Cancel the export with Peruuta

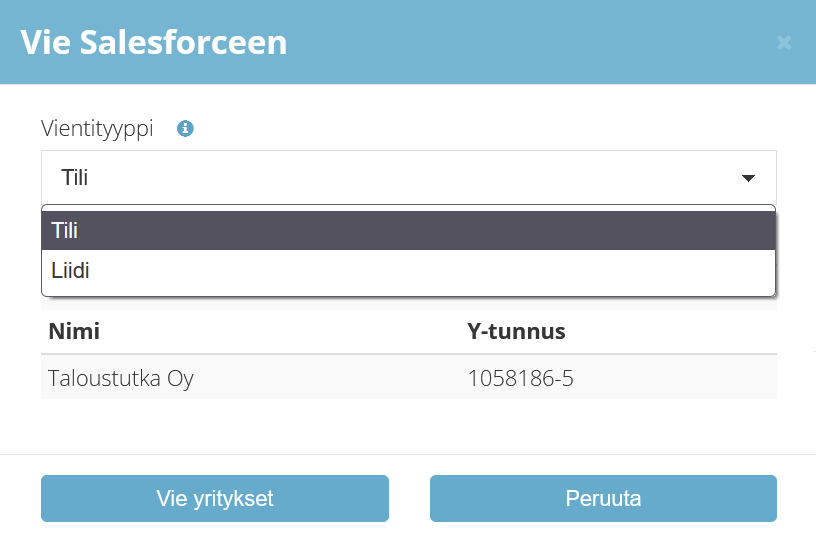pos(603,498)
